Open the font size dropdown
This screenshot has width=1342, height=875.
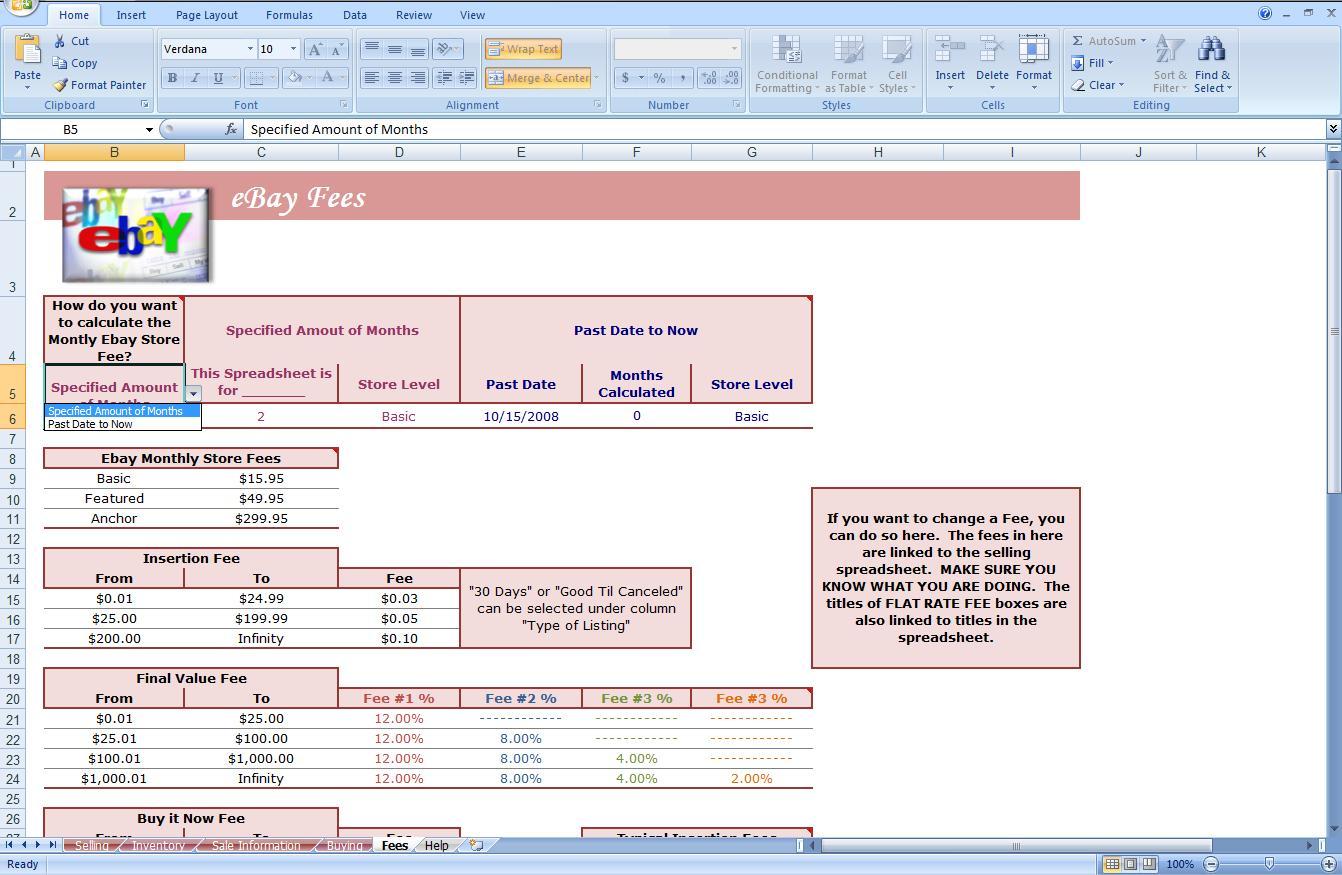[291, 48]
